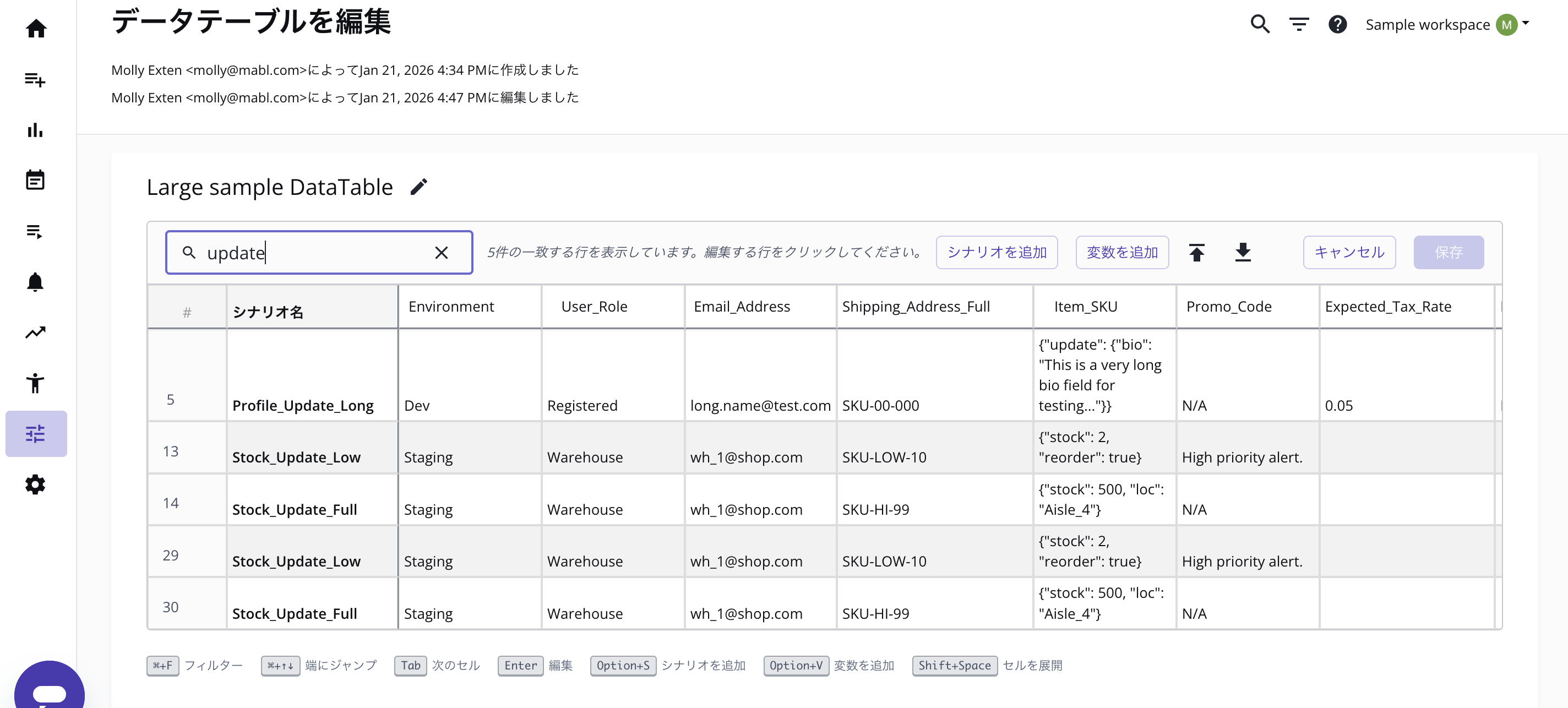Go to the home dashboard icon
The image size is (1568, 708).
pyautogui.click(x=36, y=29)
